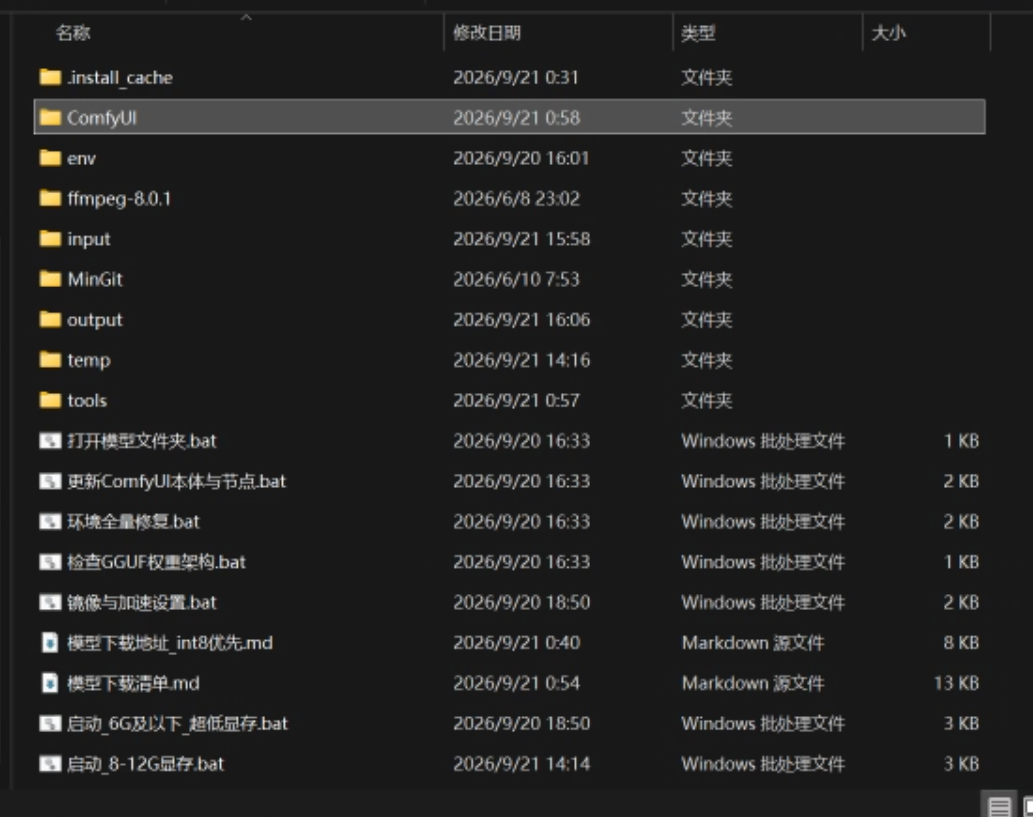
Task: Sort files by the 名称 column header
Action: point(72,32)
